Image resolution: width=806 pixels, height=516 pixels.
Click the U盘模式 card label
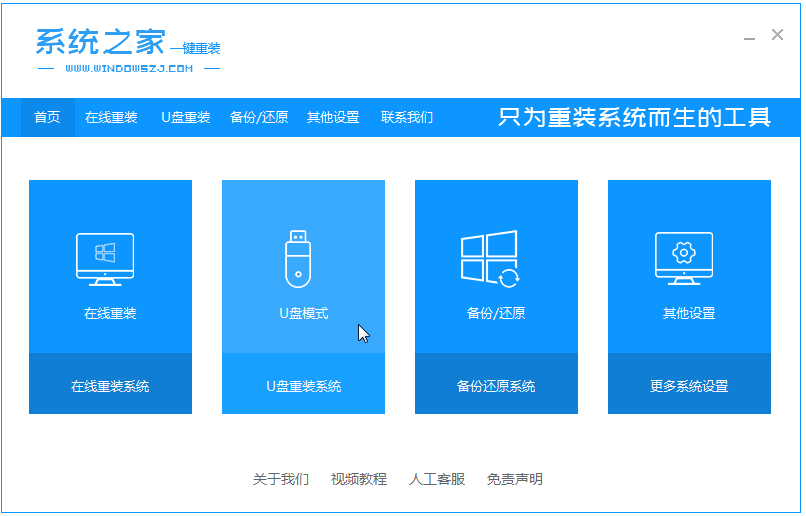pos(304,314)
